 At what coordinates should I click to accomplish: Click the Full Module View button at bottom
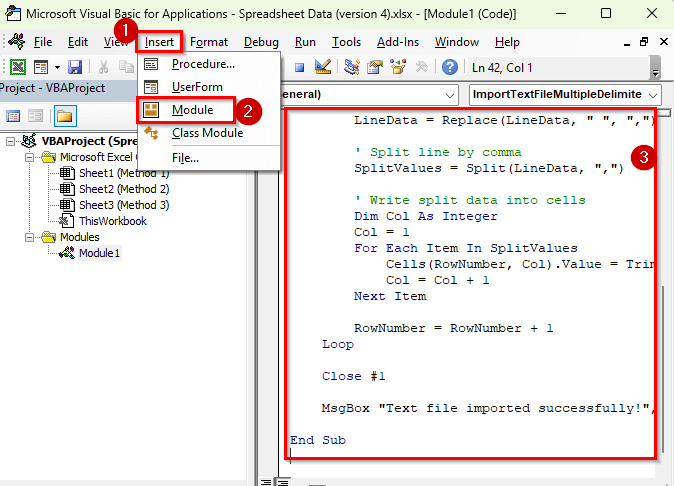(x=283, y=482)
